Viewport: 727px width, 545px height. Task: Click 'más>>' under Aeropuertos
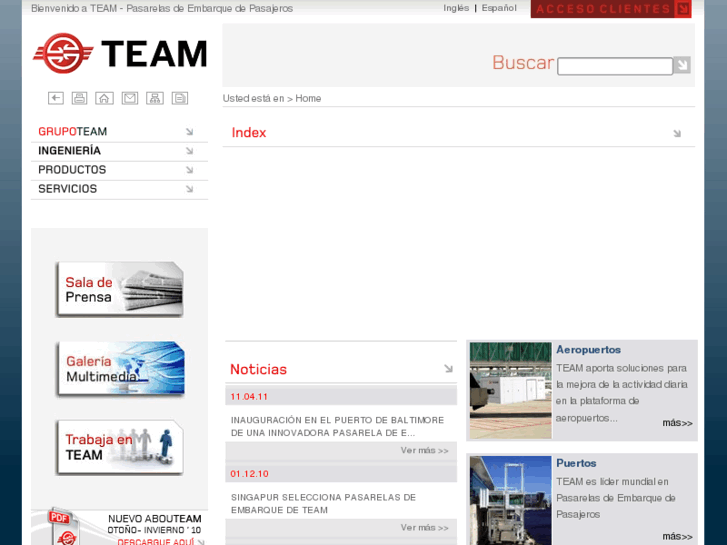[677, 423]
